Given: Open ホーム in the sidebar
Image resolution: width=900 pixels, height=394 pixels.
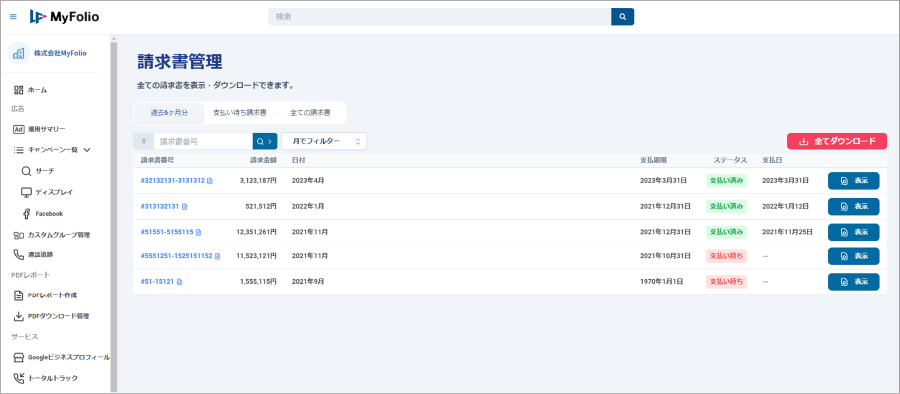Looking at the screenshot, I should [x=37, y=90].
